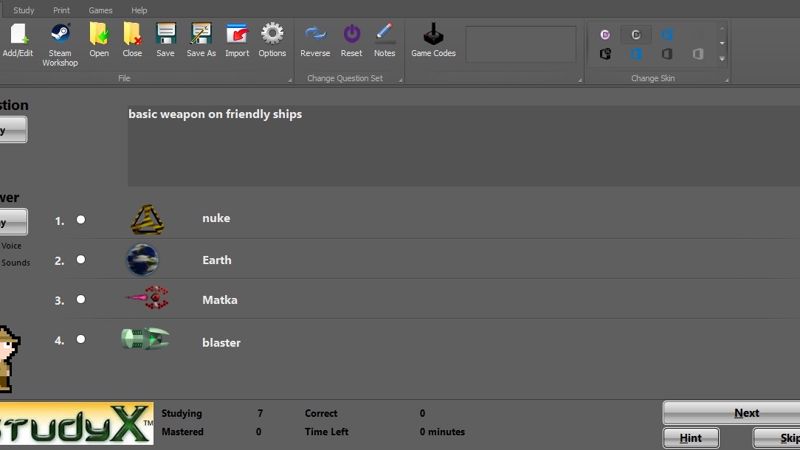Reset the question set
The height and width of the screenshot is (450, 800).
coord(352,40)
